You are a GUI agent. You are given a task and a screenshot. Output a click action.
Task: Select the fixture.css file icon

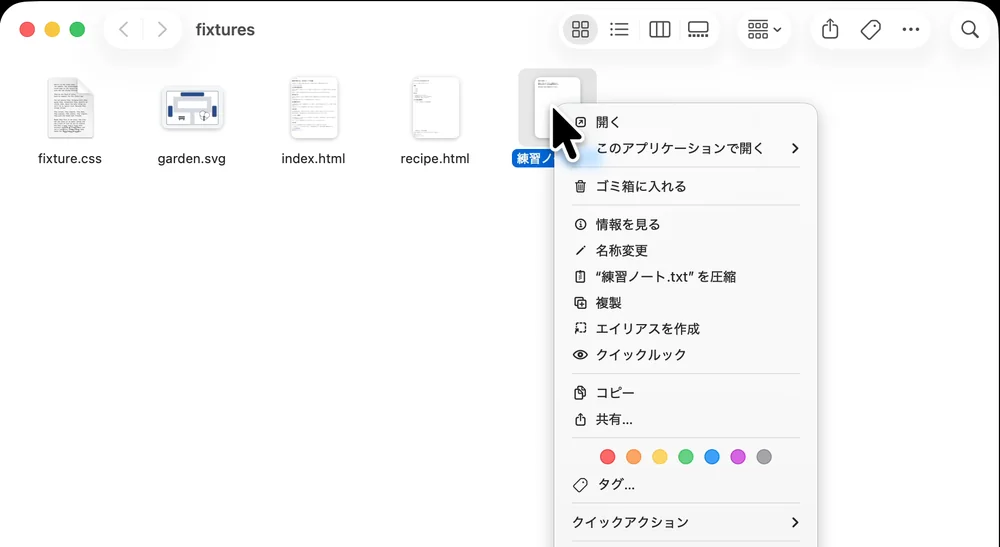coord(70,108)
